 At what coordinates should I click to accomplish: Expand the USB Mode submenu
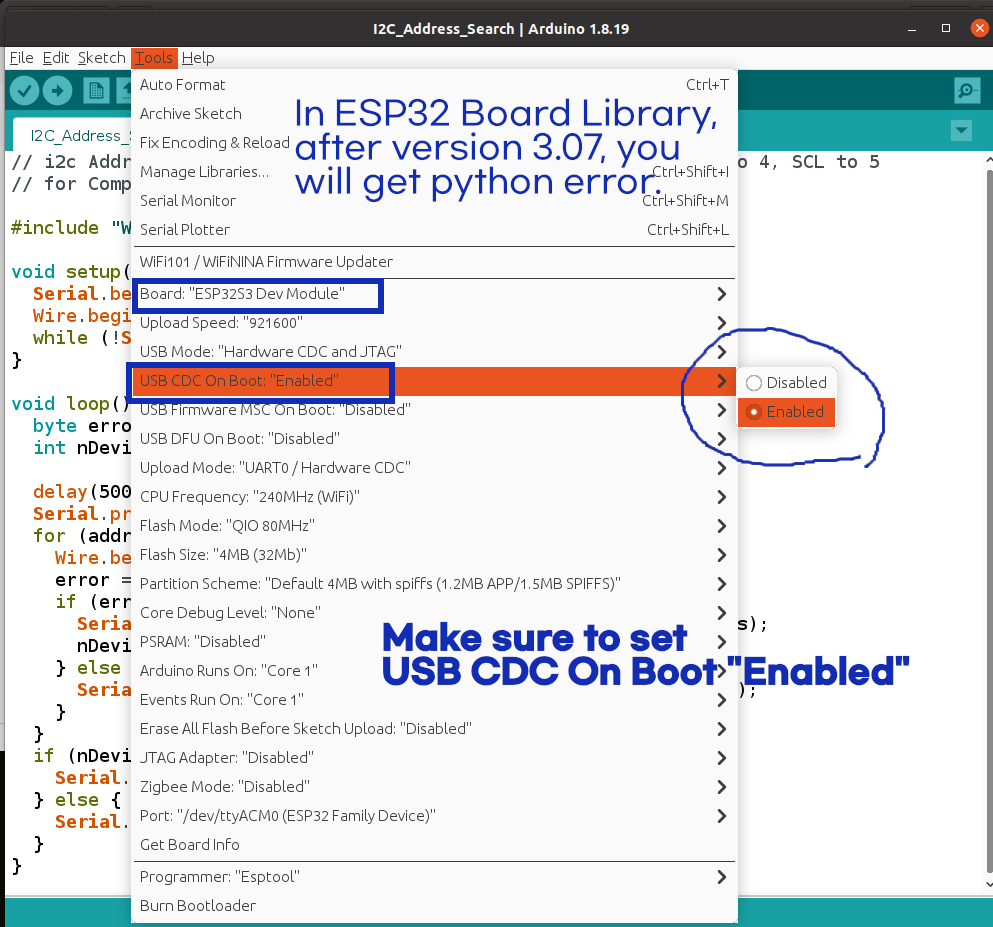coord(434,352)
